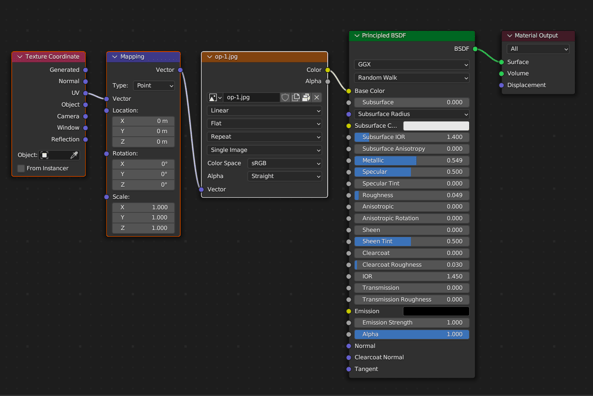Image resolution: width=593 pixels, height=396 pixels.
Task: Click the Tangent input socket
Action: 349,369
